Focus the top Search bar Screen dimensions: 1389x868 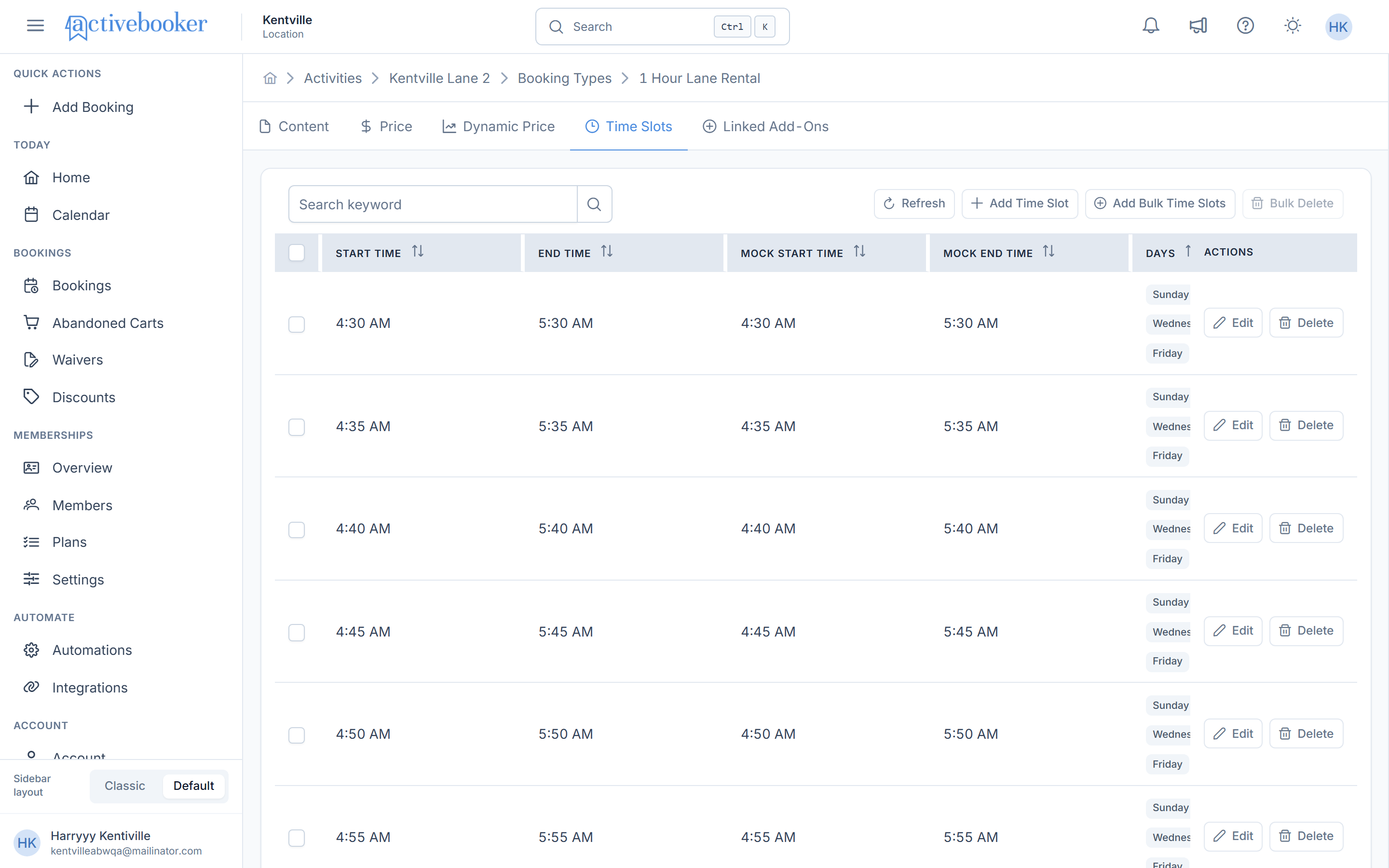662,27
